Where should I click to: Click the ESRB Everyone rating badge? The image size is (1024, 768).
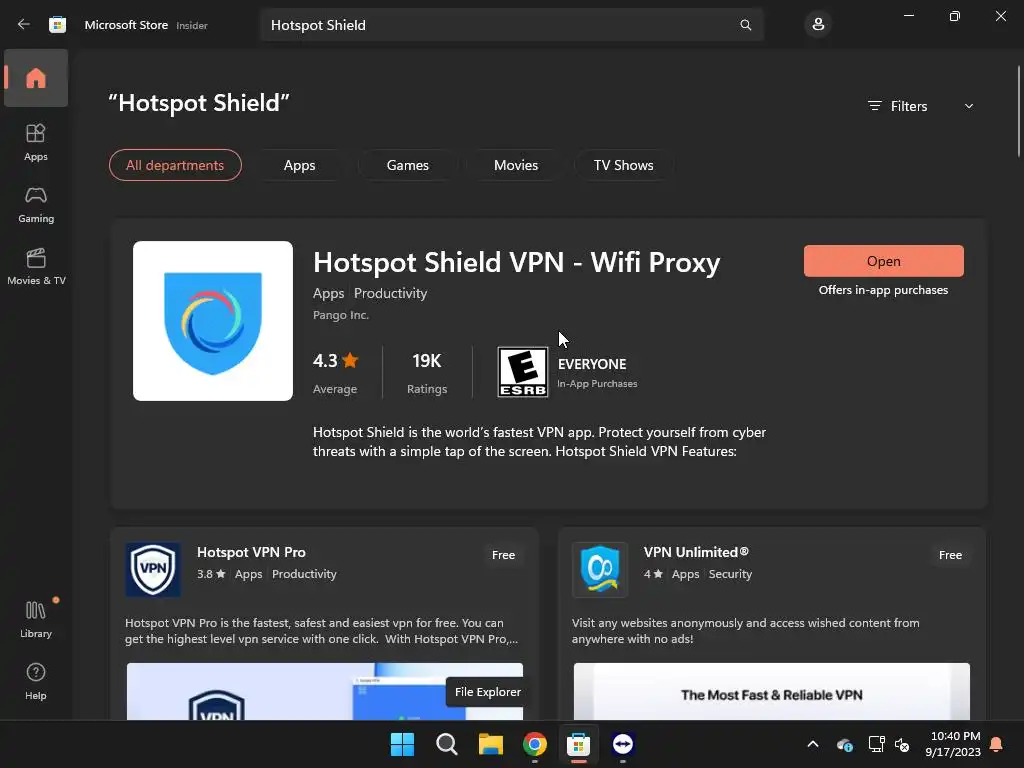click(522, 372)
